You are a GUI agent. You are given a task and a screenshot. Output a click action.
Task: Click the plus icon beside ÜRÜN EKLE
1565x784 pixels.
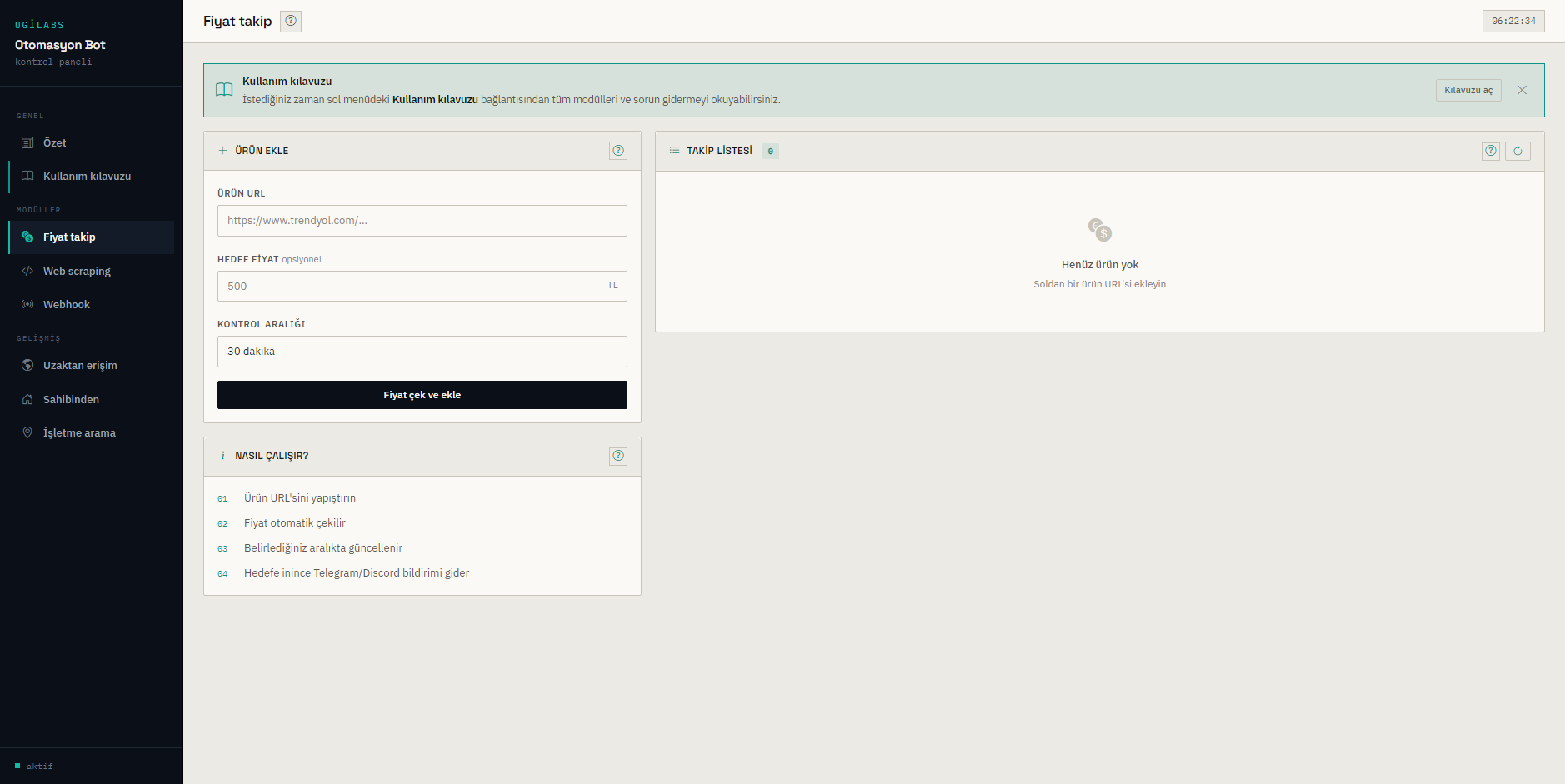pos(222,151)
